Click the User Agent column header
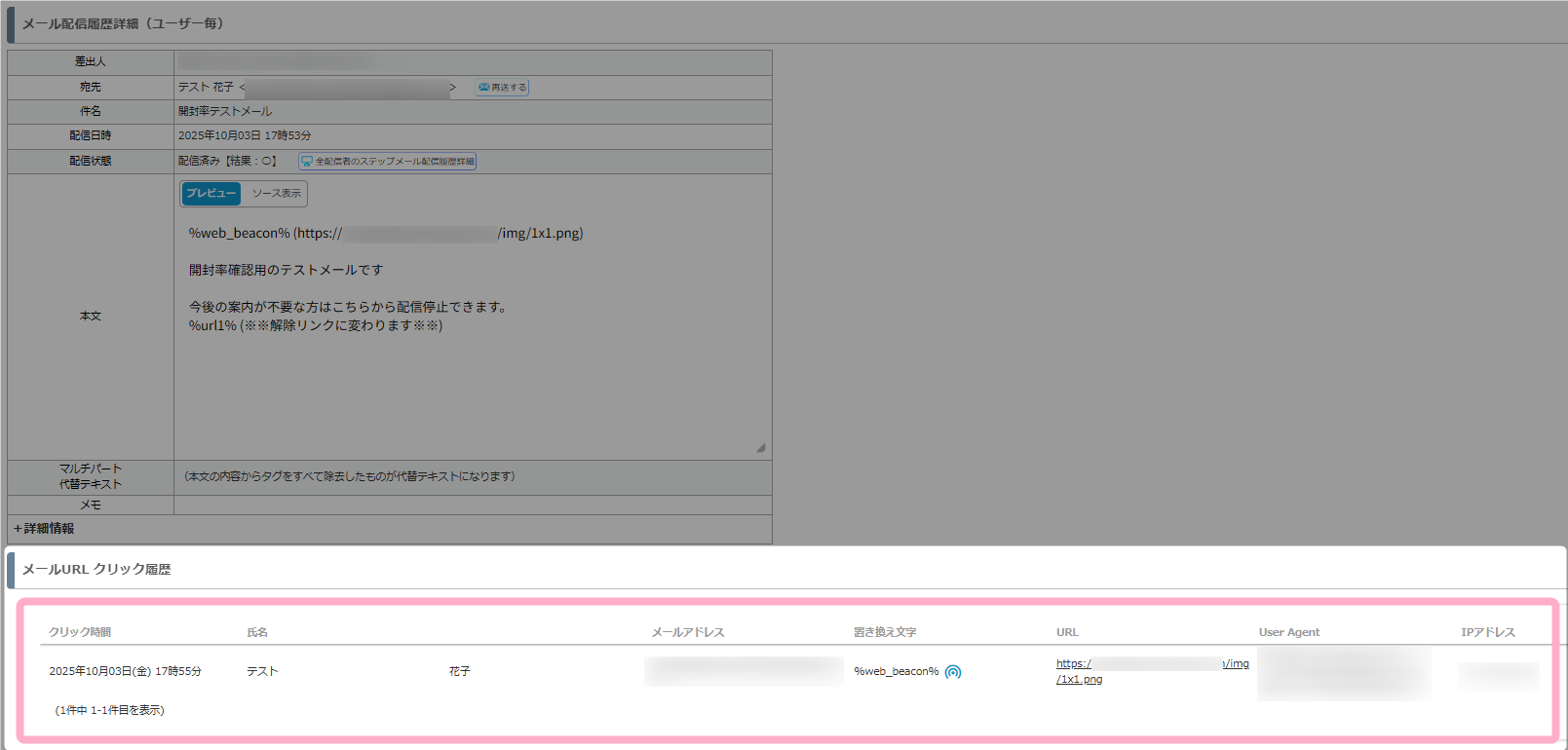This screenshot has height=750, width=1568. coord(1288,632)
